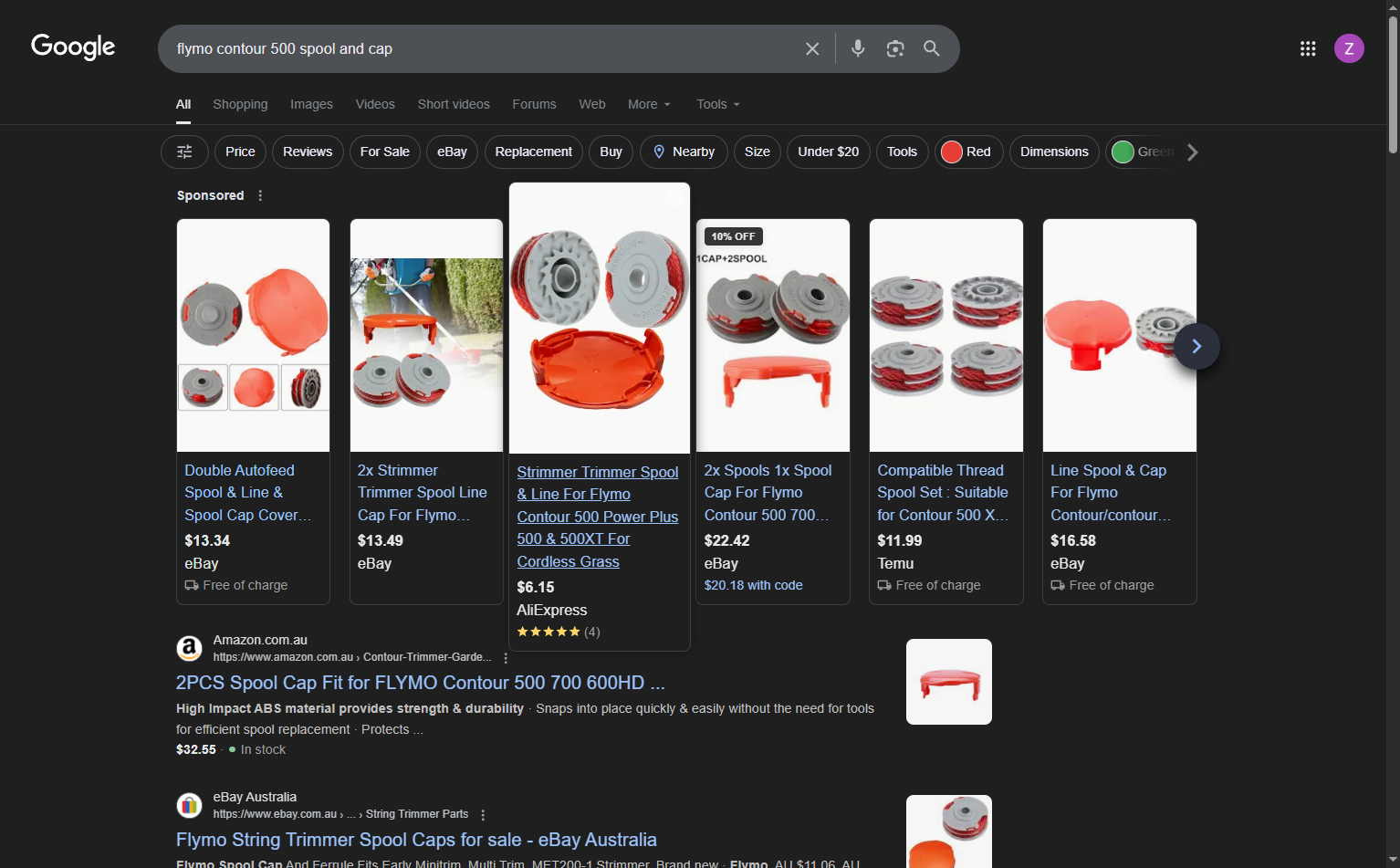Switch to the Videos tab
The image size is (1400, 868).
pyautogui.click(x=375, y=104)
